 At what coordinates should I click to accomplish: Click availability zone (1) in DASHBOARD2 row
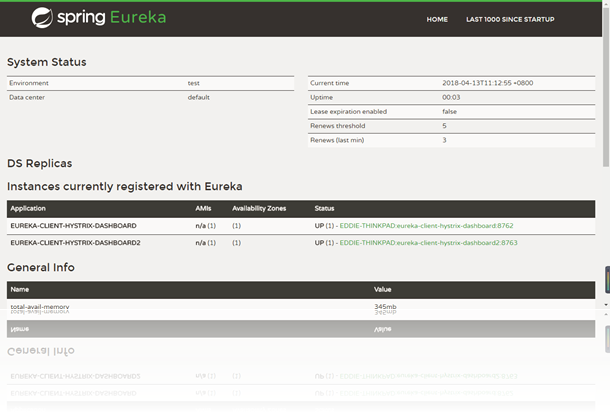click(237, 243)
